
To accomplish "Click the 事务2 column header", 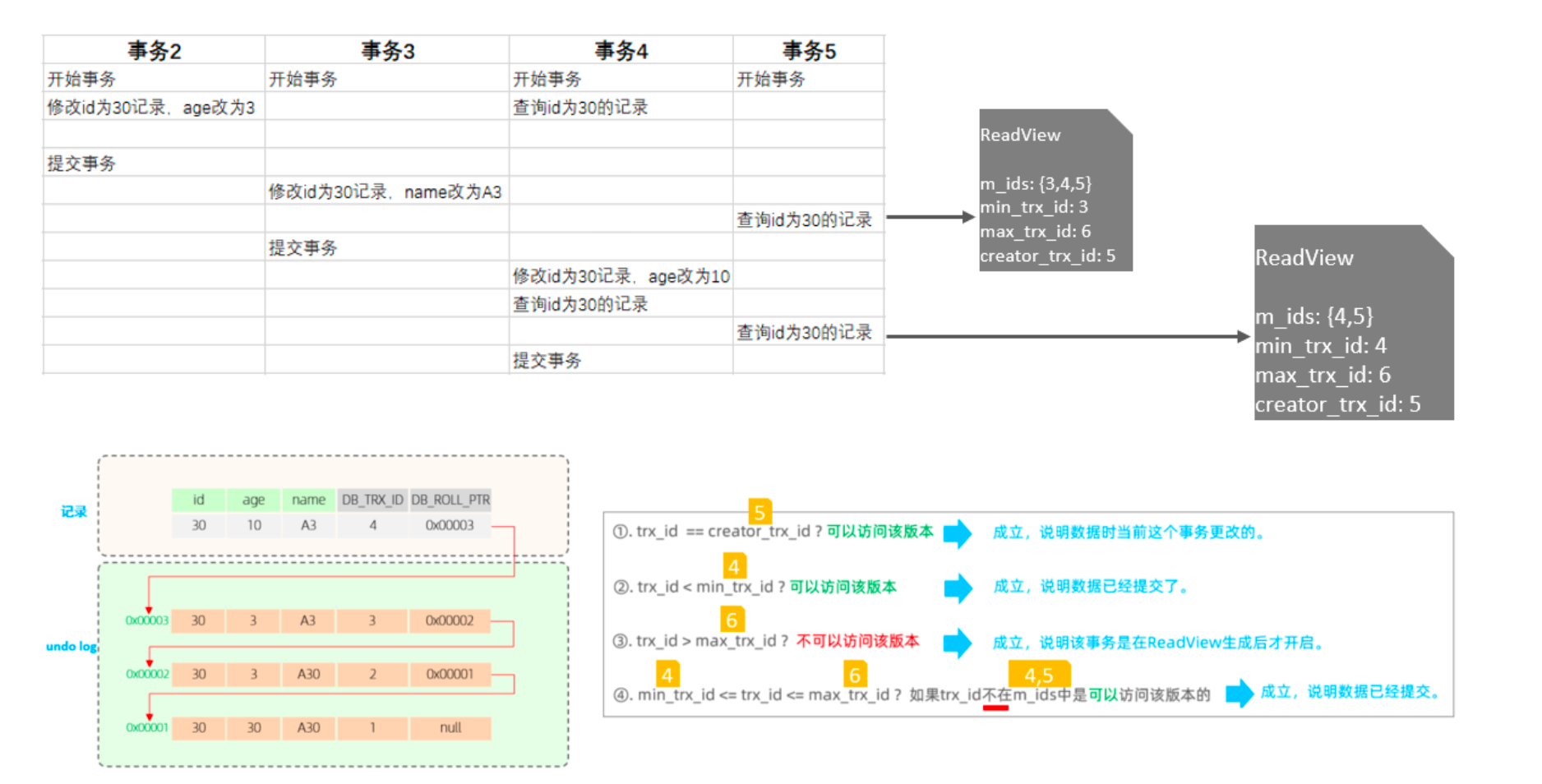I will point(154,50).
